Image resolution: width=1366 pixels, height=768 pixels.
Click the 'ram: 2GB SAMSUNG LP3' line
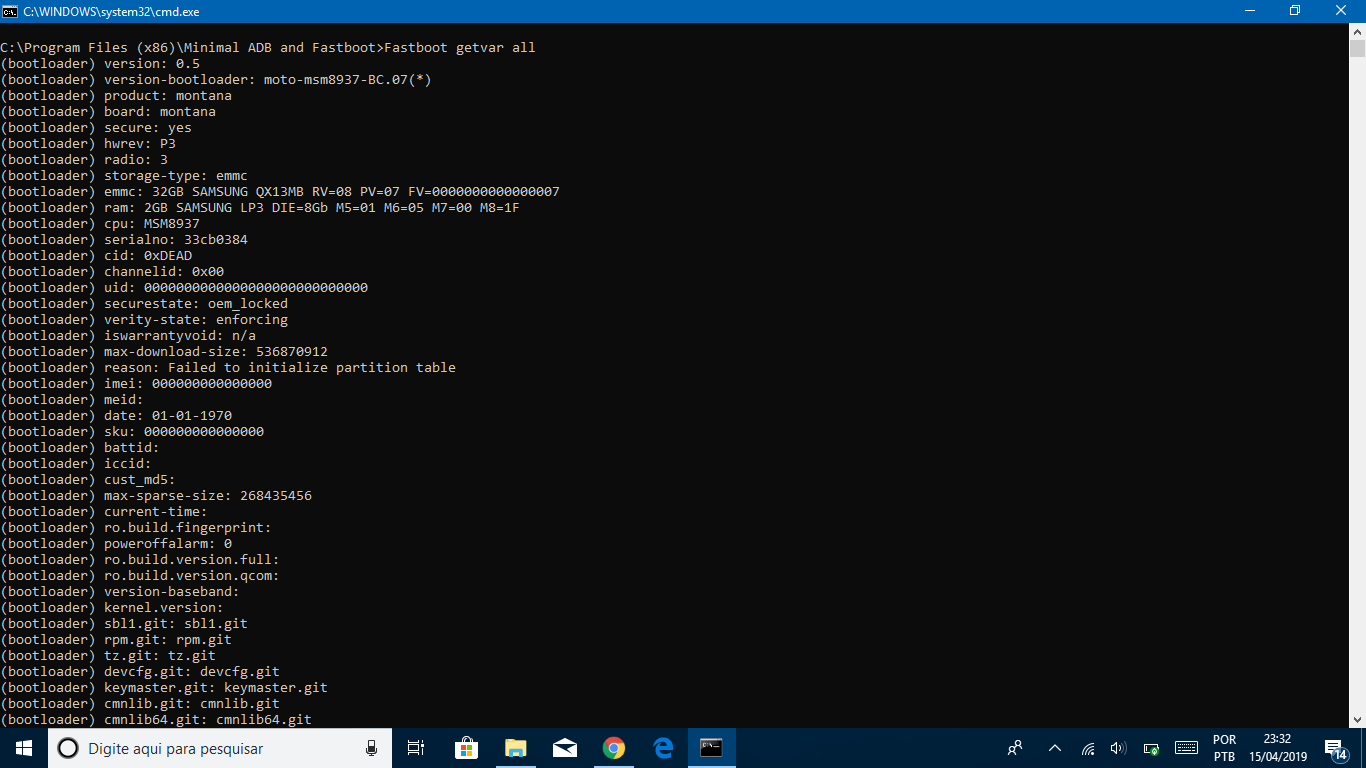[x=260, y=208]
